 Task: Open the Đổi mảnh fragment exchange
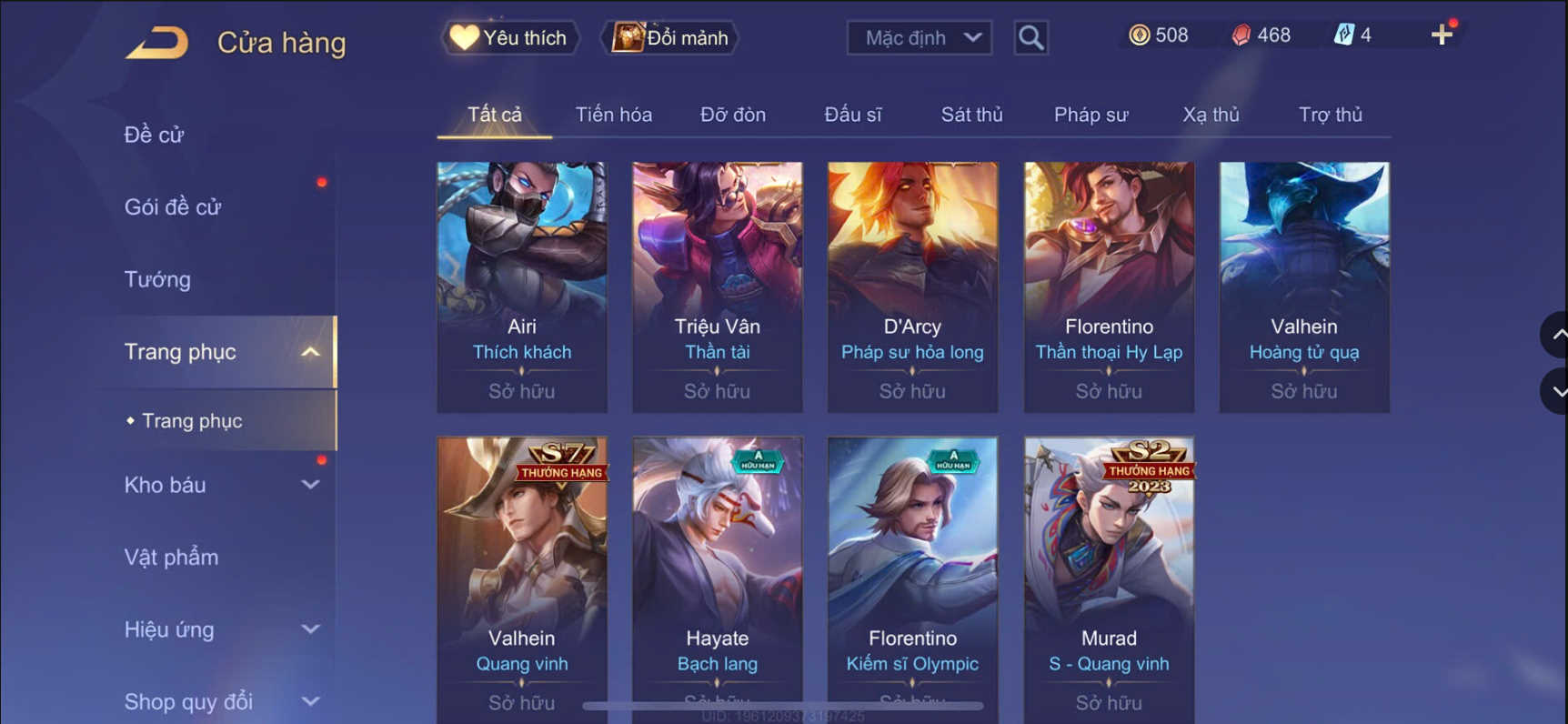(670, 38)
